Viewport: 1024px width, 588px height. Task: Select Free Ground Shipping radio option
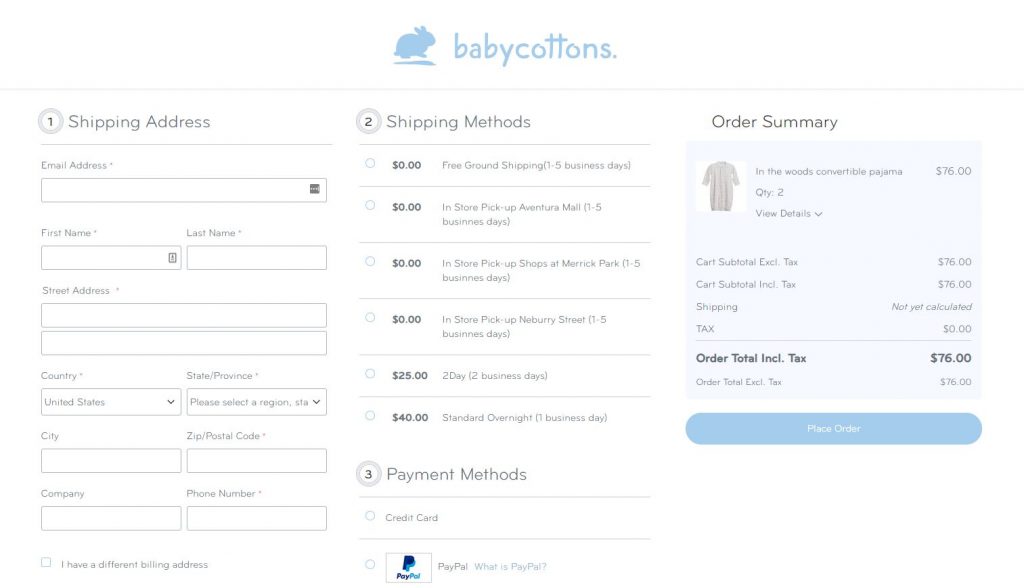pos(370,163)
